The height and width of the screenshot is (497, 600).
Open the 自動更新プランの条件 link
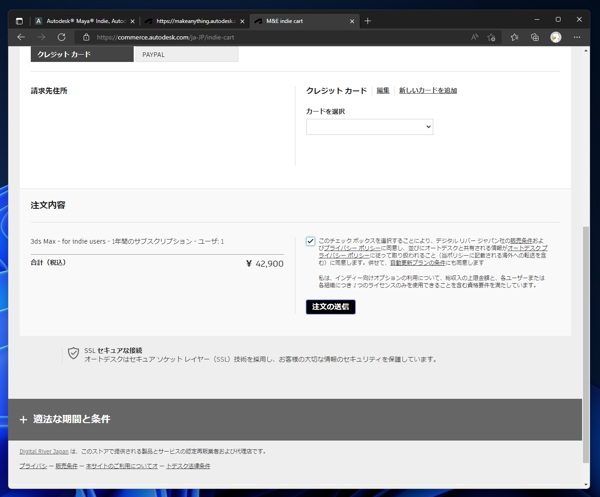[418, 263]
